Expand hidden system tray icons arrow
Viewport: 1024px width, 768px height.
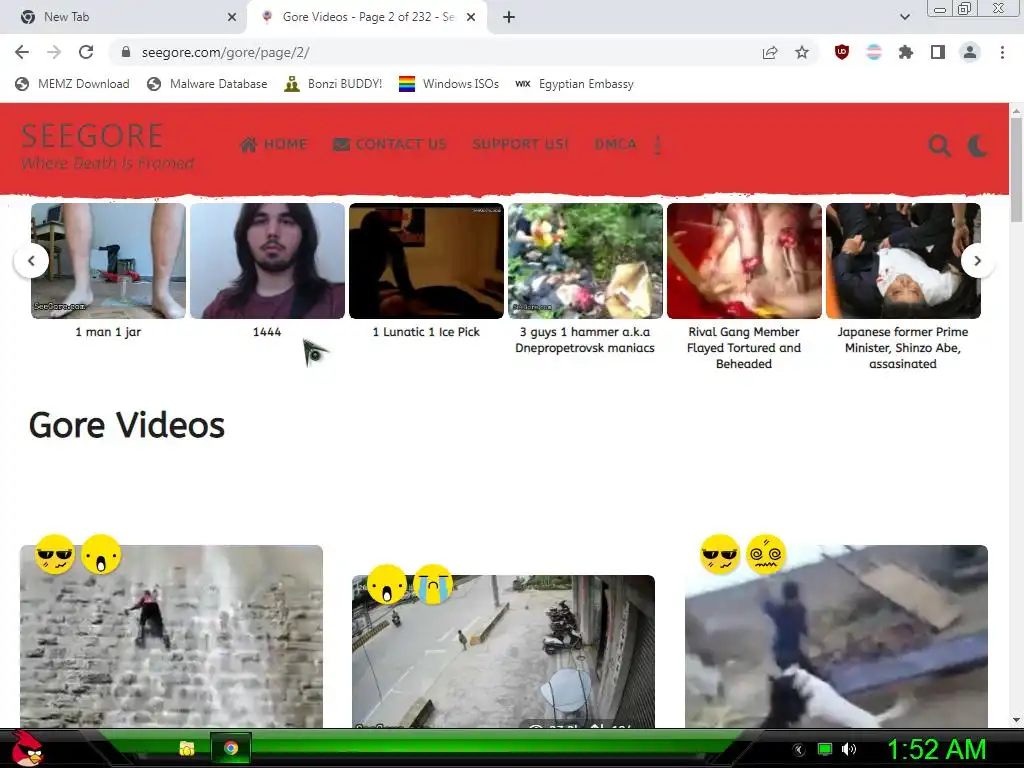pos(798,750)
